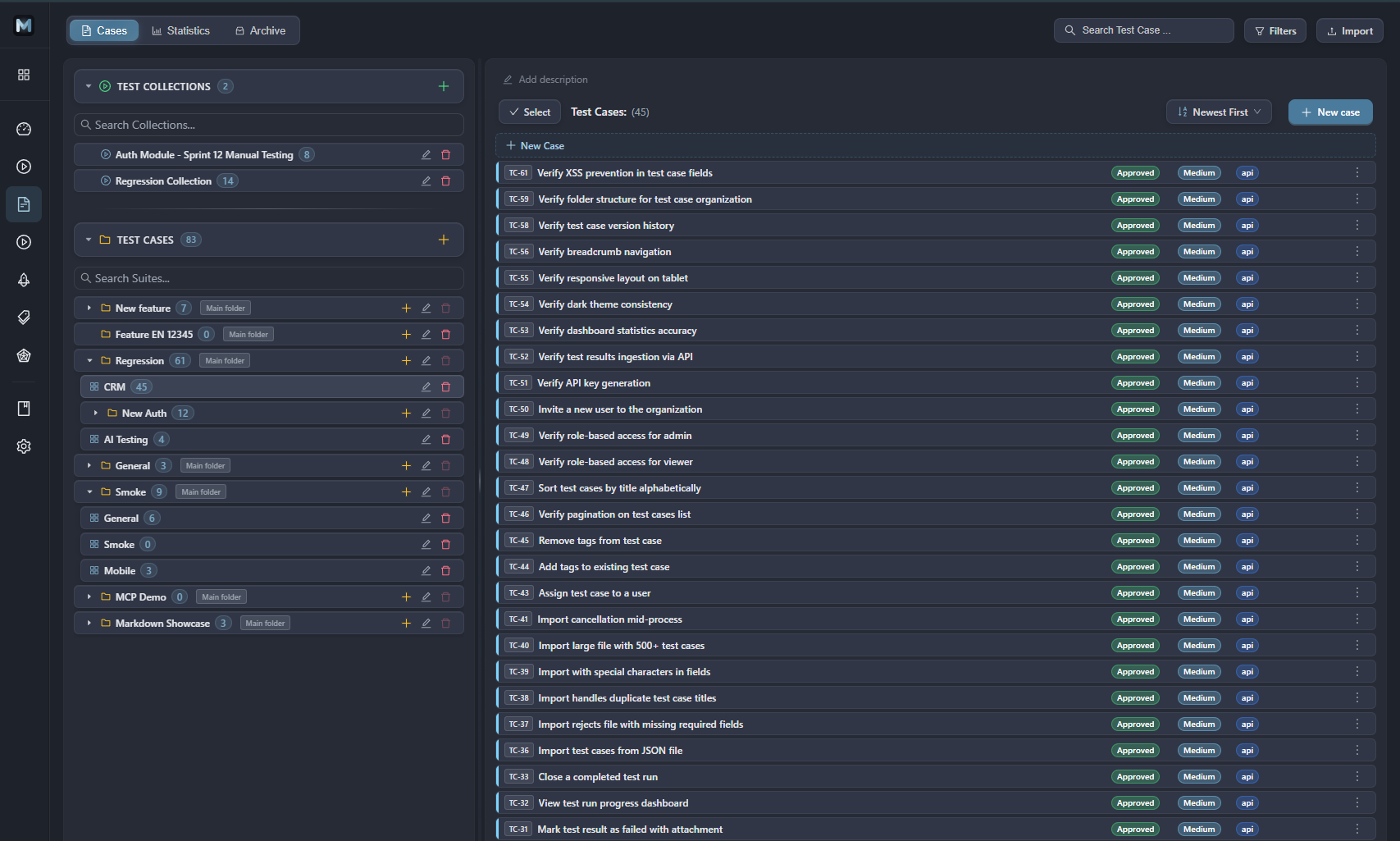Add a new test collection with plus icon
This screenshot has width=1400, height=841.
click(444, 86)
